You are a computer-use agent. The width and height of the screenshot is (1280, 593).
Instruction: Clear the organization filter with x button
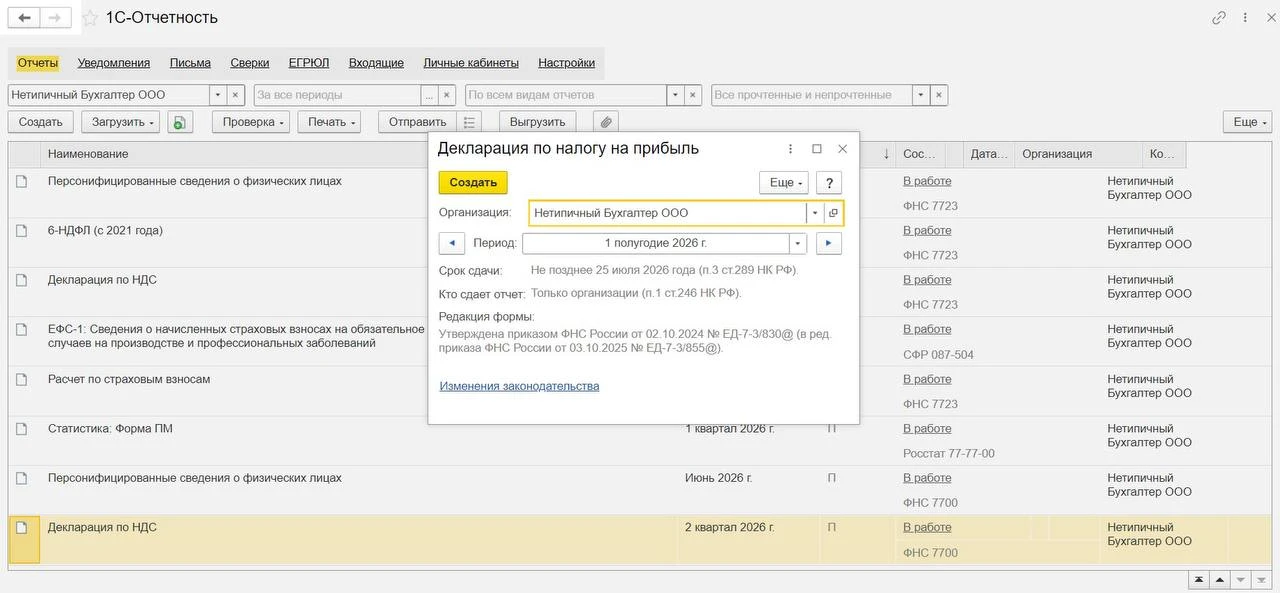(236, 95)
